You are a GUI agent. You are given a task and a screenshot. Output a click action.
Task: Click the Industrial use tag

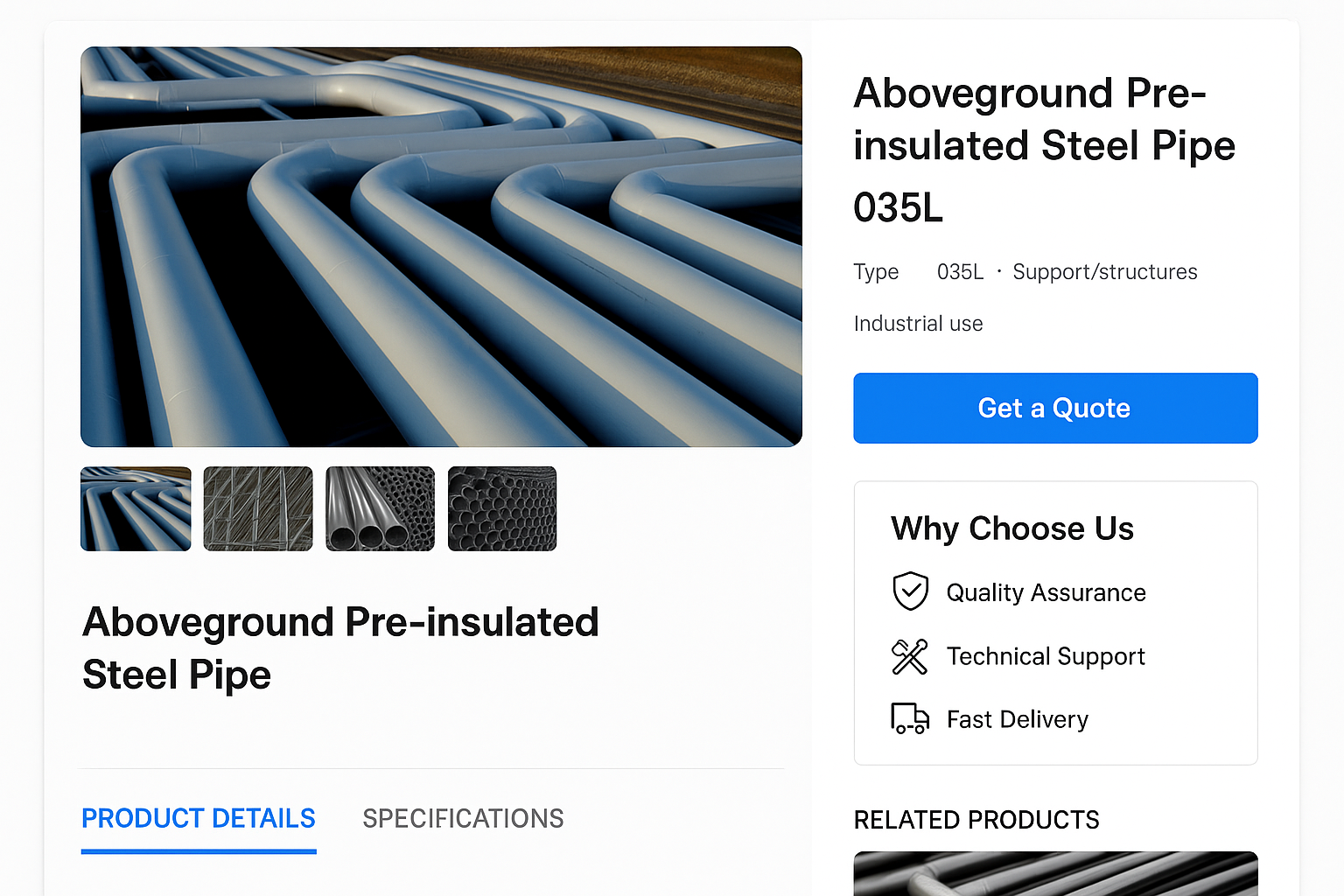[x=918, y=324]
